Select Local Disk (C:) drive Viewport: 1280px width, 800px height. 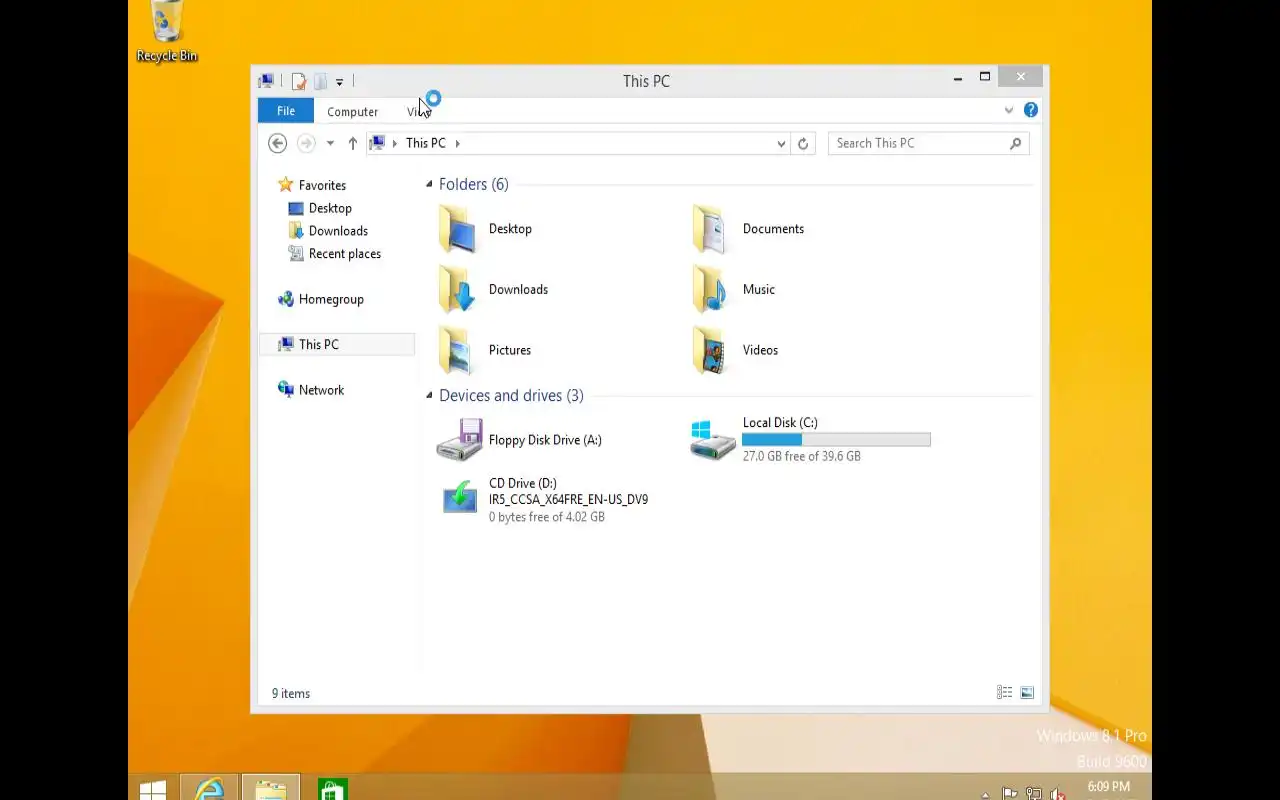pyautogui.click(x=811, y=440)
